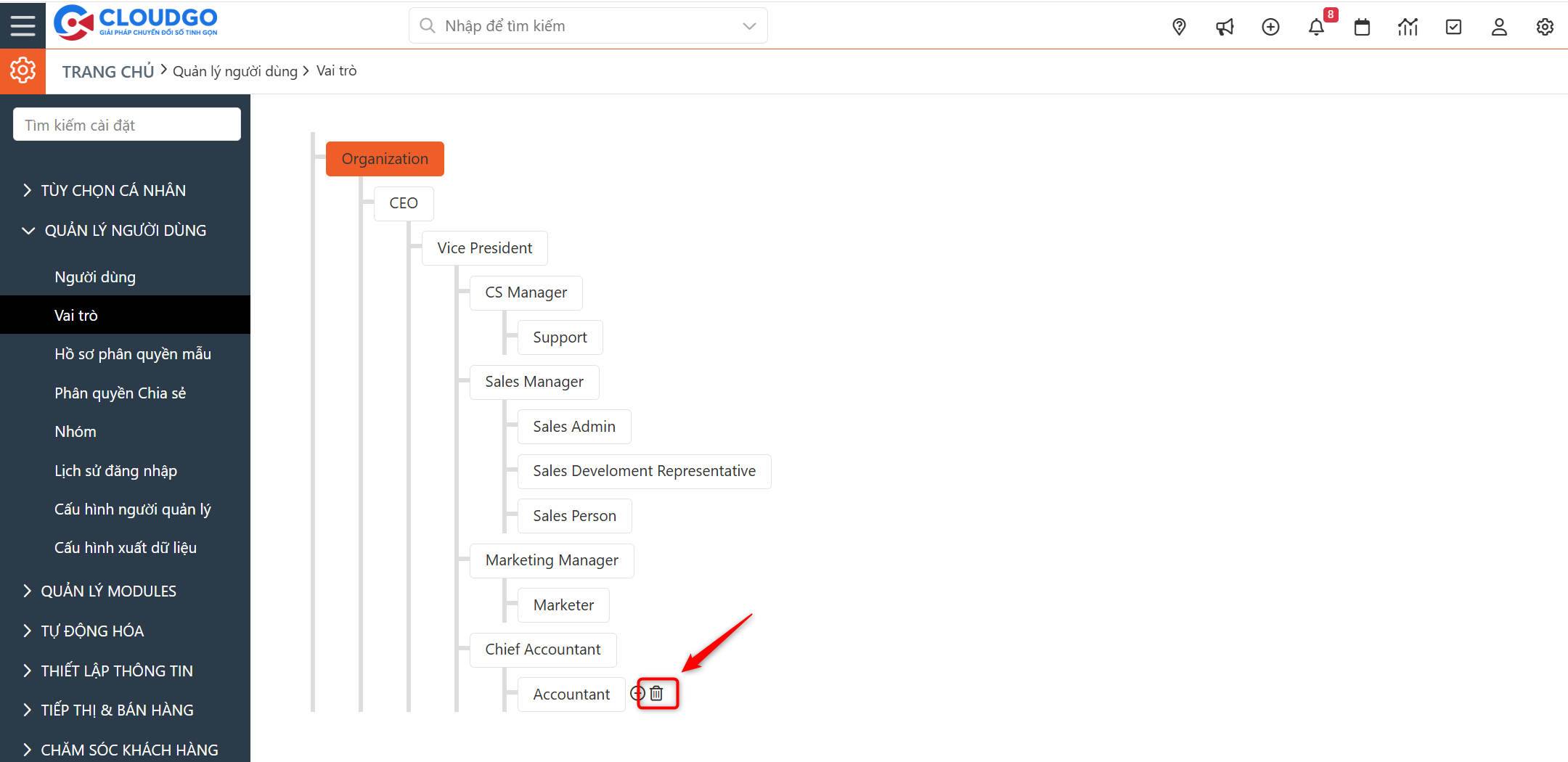Open the user profile icon
This screenshot has height=762, width=1568.
click(1499, 26)
